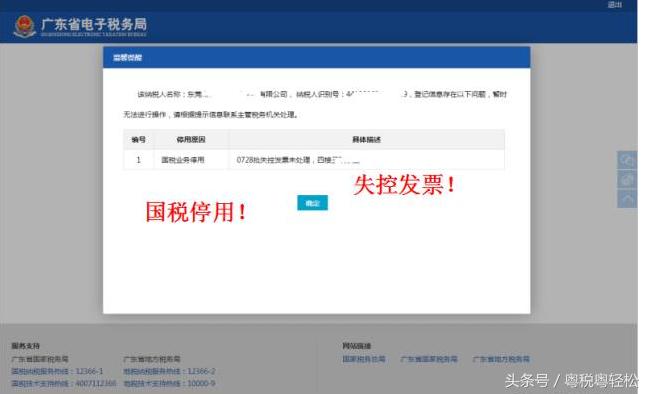Screen dimensions: 648x394
Task: Click the 广东省电子税务局 site title
Action: point(94,24)
